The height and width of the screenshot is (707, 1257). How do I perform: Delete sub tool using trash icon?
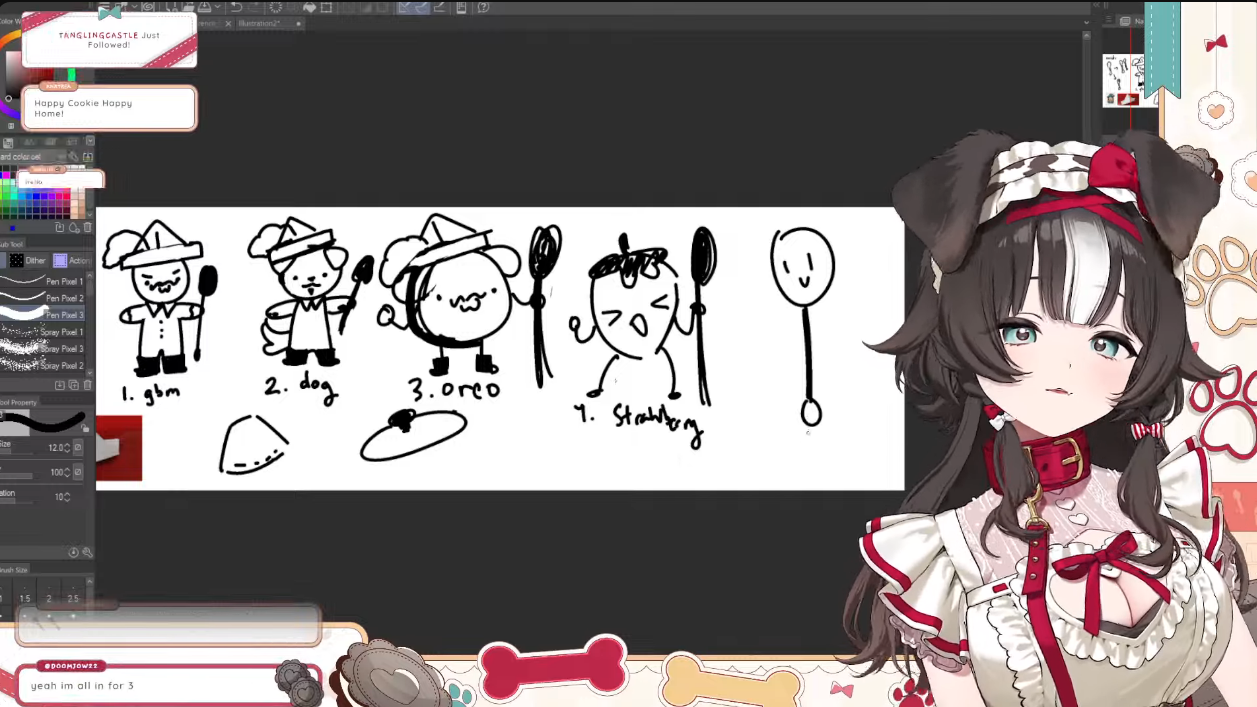(87, 385)
